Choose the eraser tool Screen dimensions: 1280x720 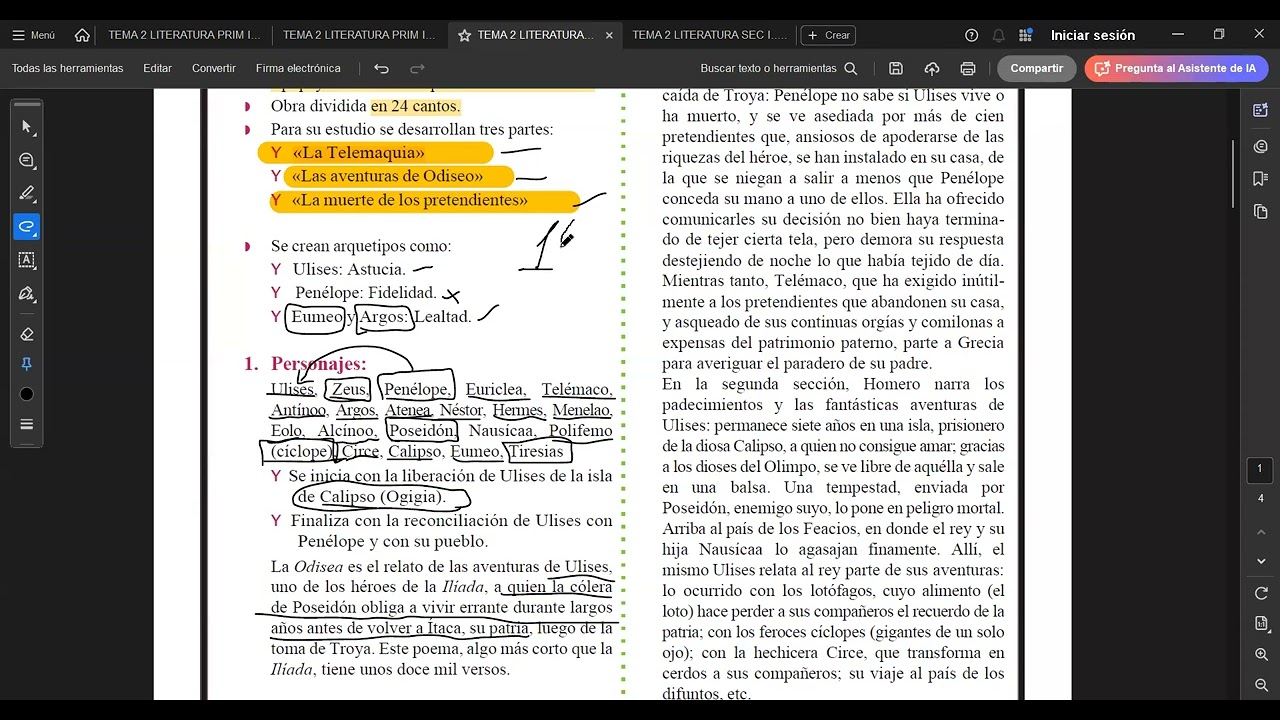(x=27, y=334)
